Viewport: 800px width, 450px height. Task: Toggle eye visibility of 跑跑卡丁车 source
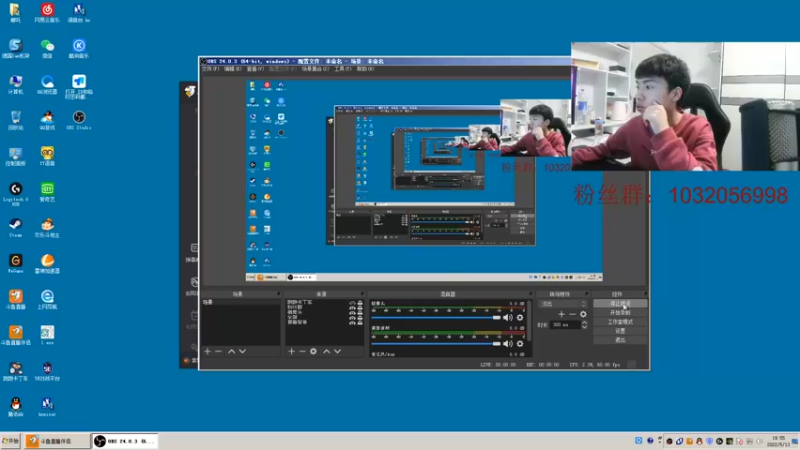click(x=352, y=303)
